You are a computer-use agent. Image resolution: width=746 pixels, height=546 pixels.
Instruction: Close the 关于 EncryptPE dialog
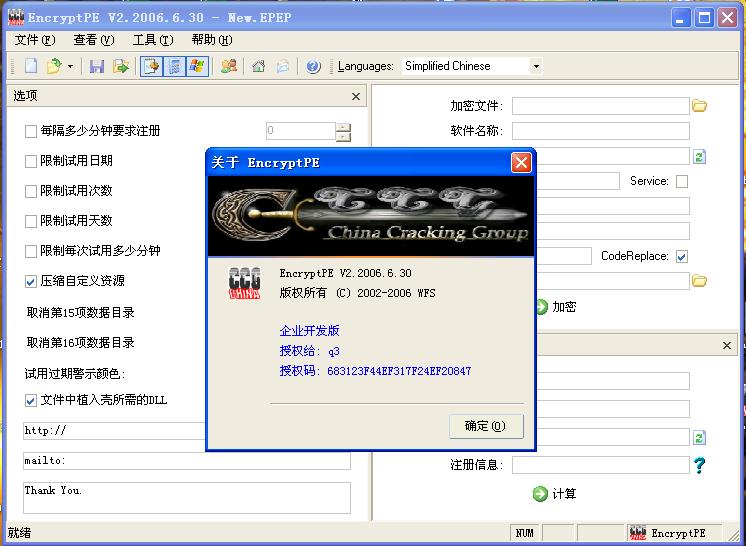coord(521,163)
